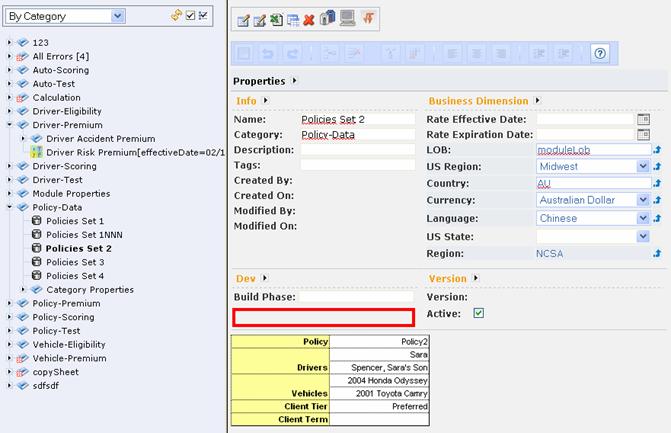The width and height of the screenshot is (671, 433).
Task: Click the align center icon in editor toolbar
Action: [476, 53]
